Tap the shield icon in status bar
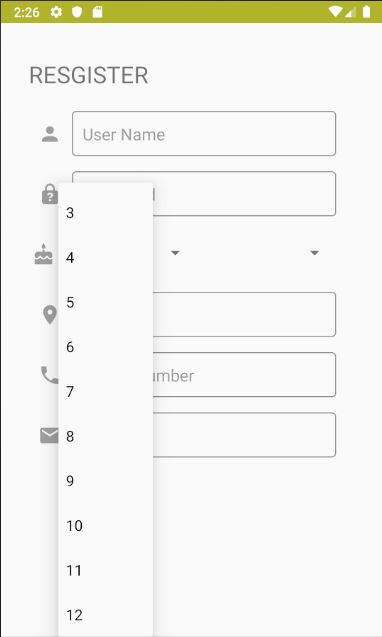Image resolution: width=382 pixels, height=637 pixels. [77, 12]
